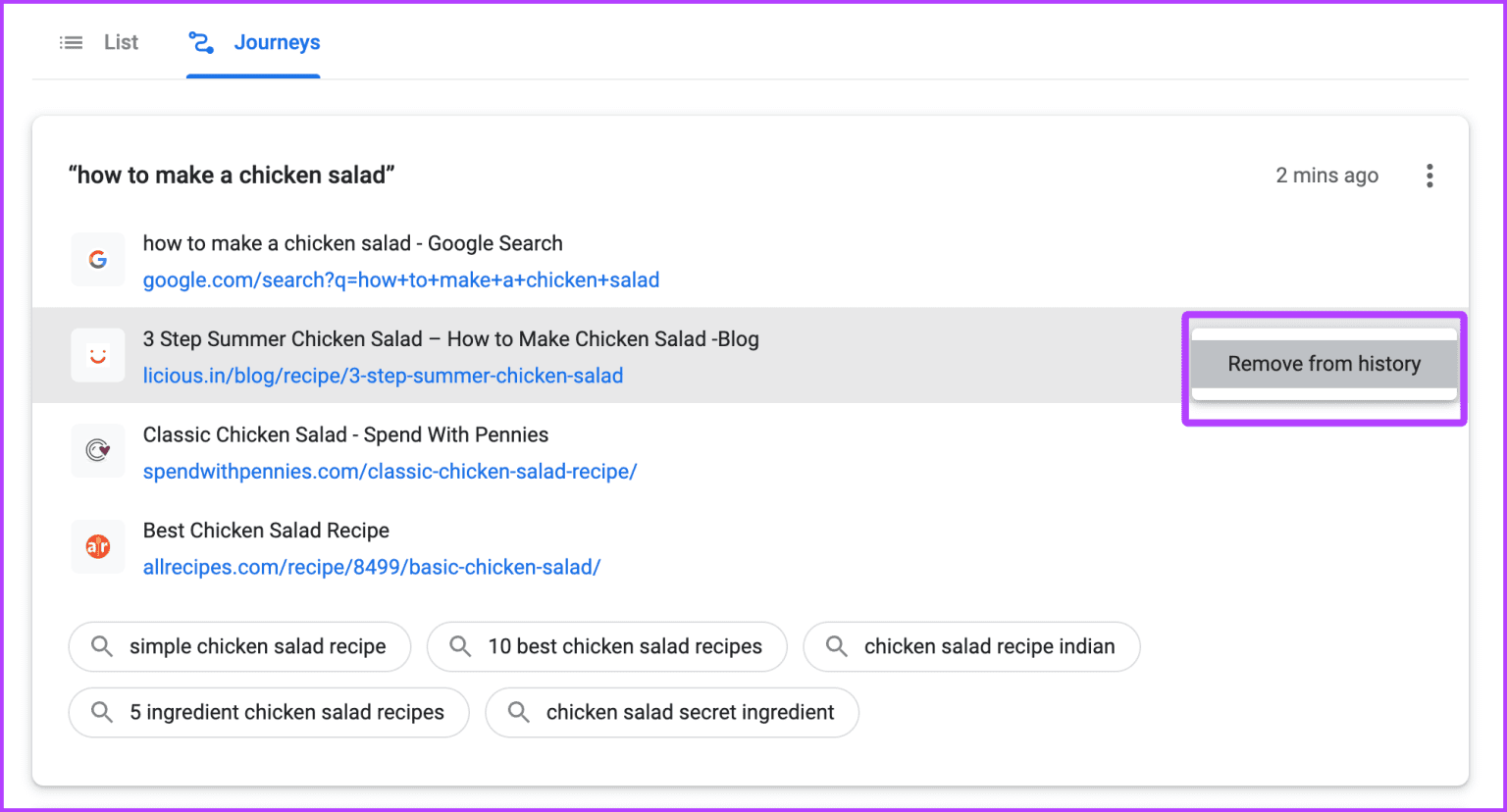Click the Google favicon in first entry
1507x812 pixels.
[97, 260]
